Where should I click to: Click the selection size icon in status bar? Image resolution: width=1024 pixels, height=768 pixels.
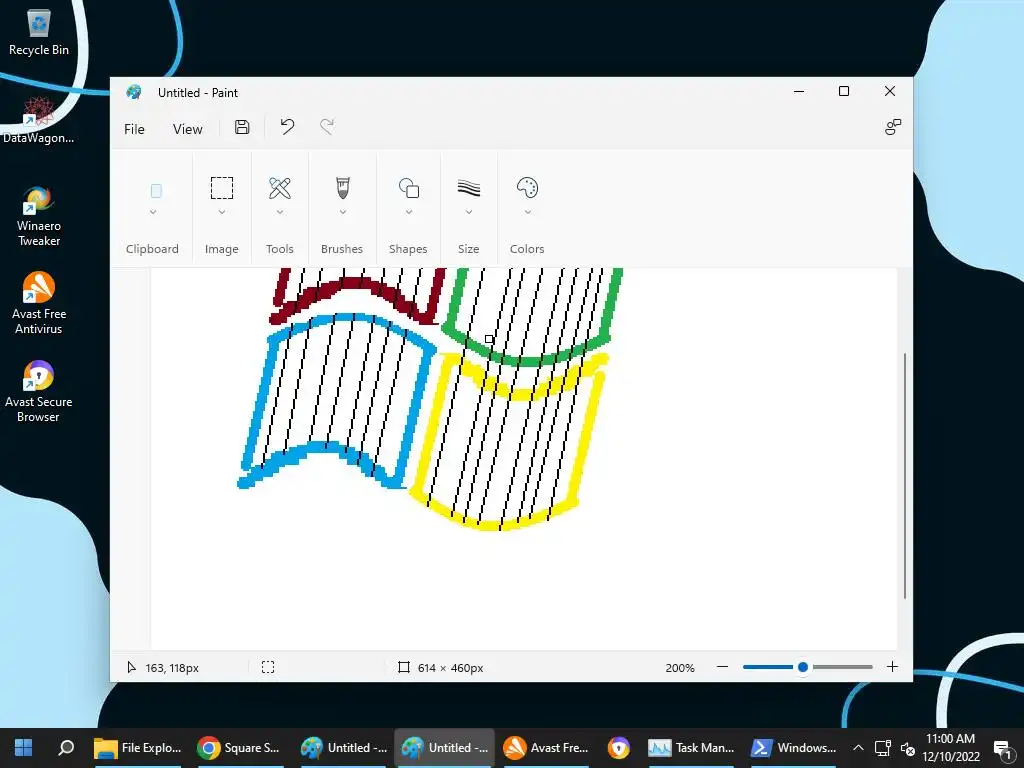coord(268,667)
